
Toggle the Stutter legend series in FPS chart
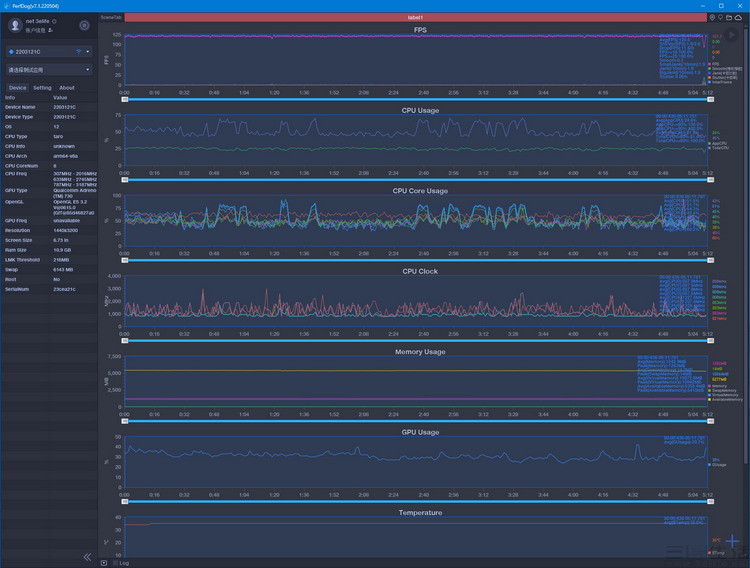723,78
